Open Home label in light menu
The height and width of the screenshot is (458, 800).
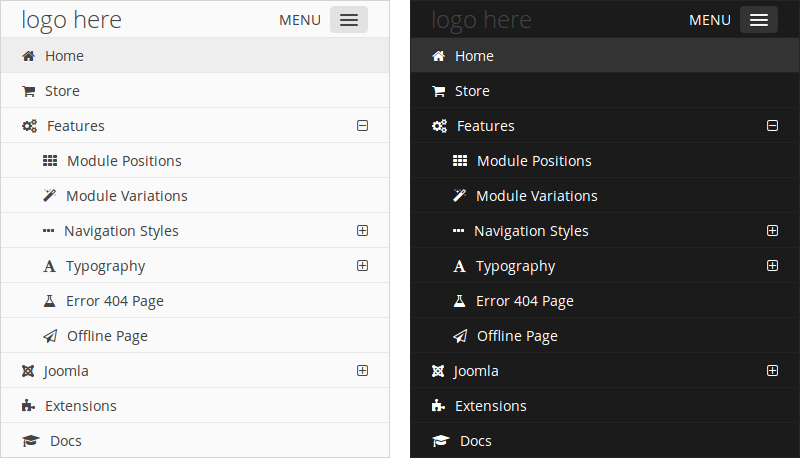(64, 56)
